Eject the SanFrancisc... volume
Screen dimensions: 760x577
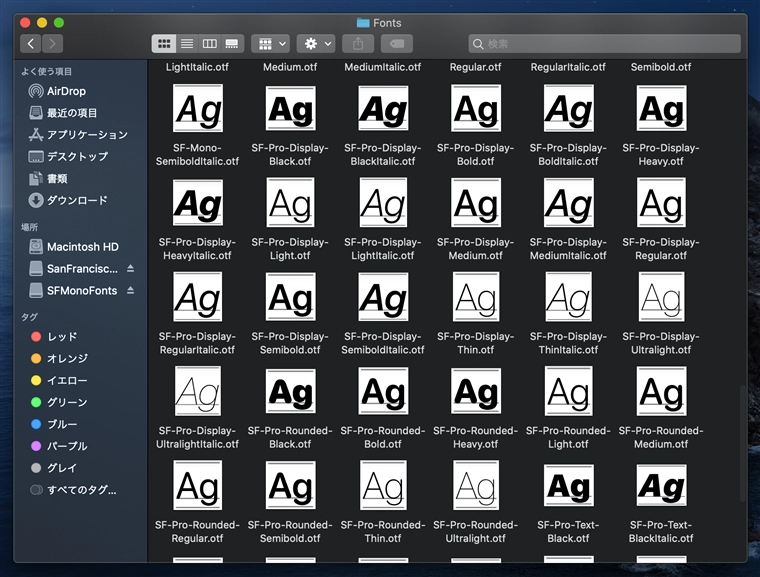click(x=130, y=269)
